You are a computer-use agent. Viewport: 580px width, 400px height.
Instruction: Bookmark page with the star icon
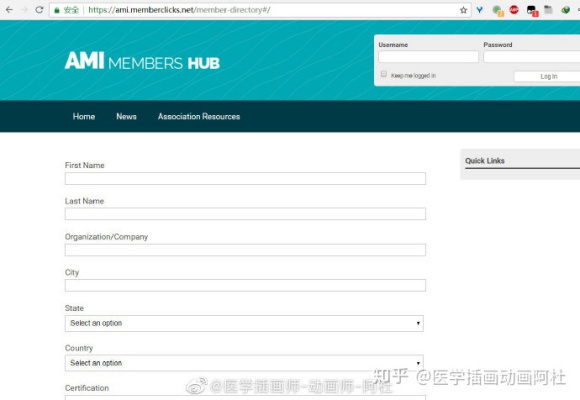click(x=463, y=10)
